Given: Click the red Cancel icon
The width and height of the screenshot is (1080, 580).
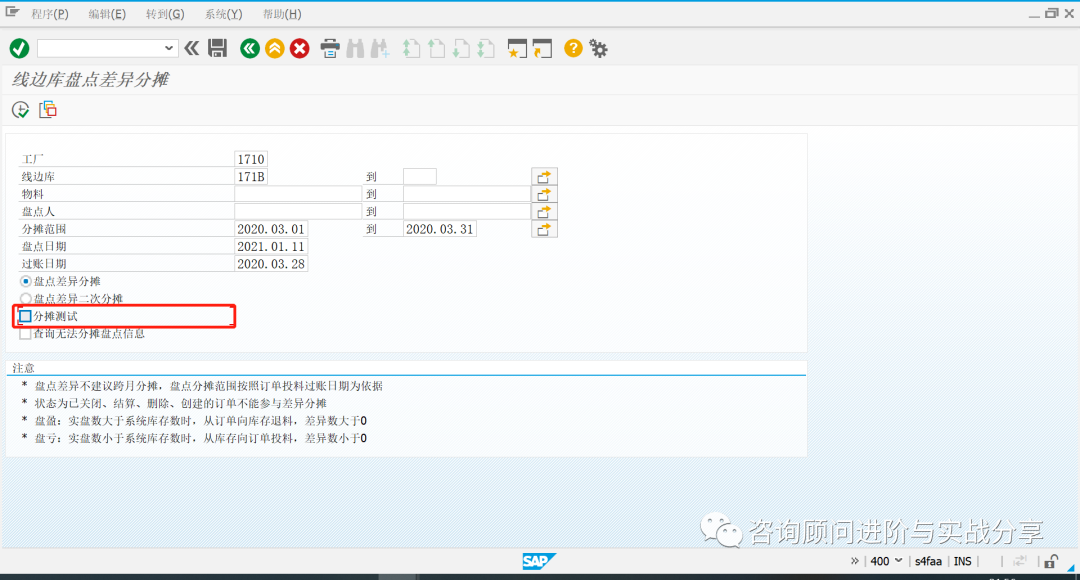Looking at the screenshot, I should click(299, 48).
